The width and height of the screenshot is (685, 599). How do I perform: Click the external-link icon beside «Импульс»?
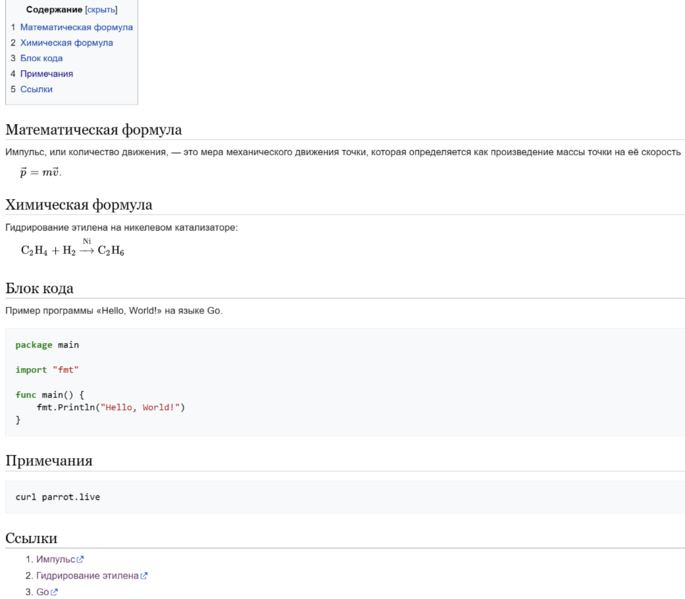[x=80, y=560]
